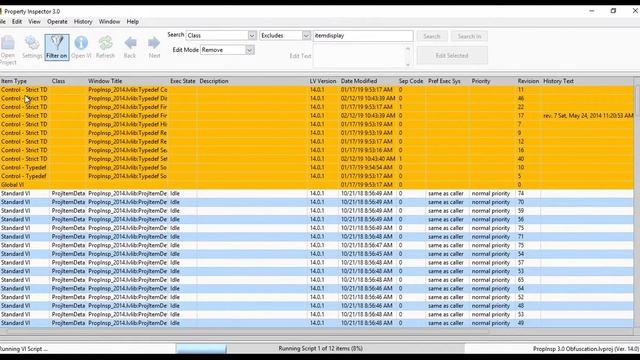Click the Edit Selected button
The height and width of the screenshot is (360, 640).
coord(452,56)
